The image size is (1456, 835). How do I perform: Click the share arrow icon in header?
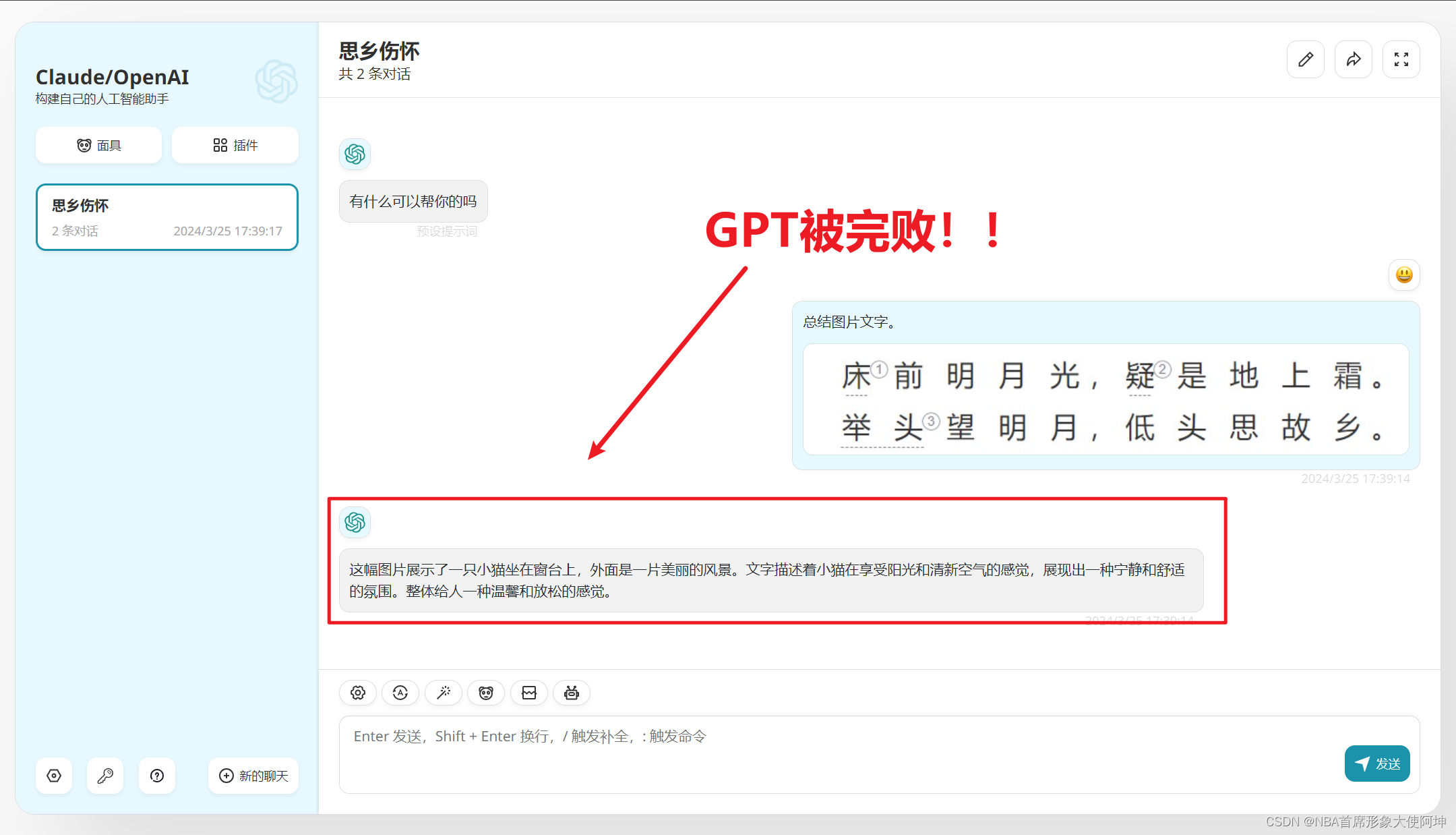[x=1353, y=59]
